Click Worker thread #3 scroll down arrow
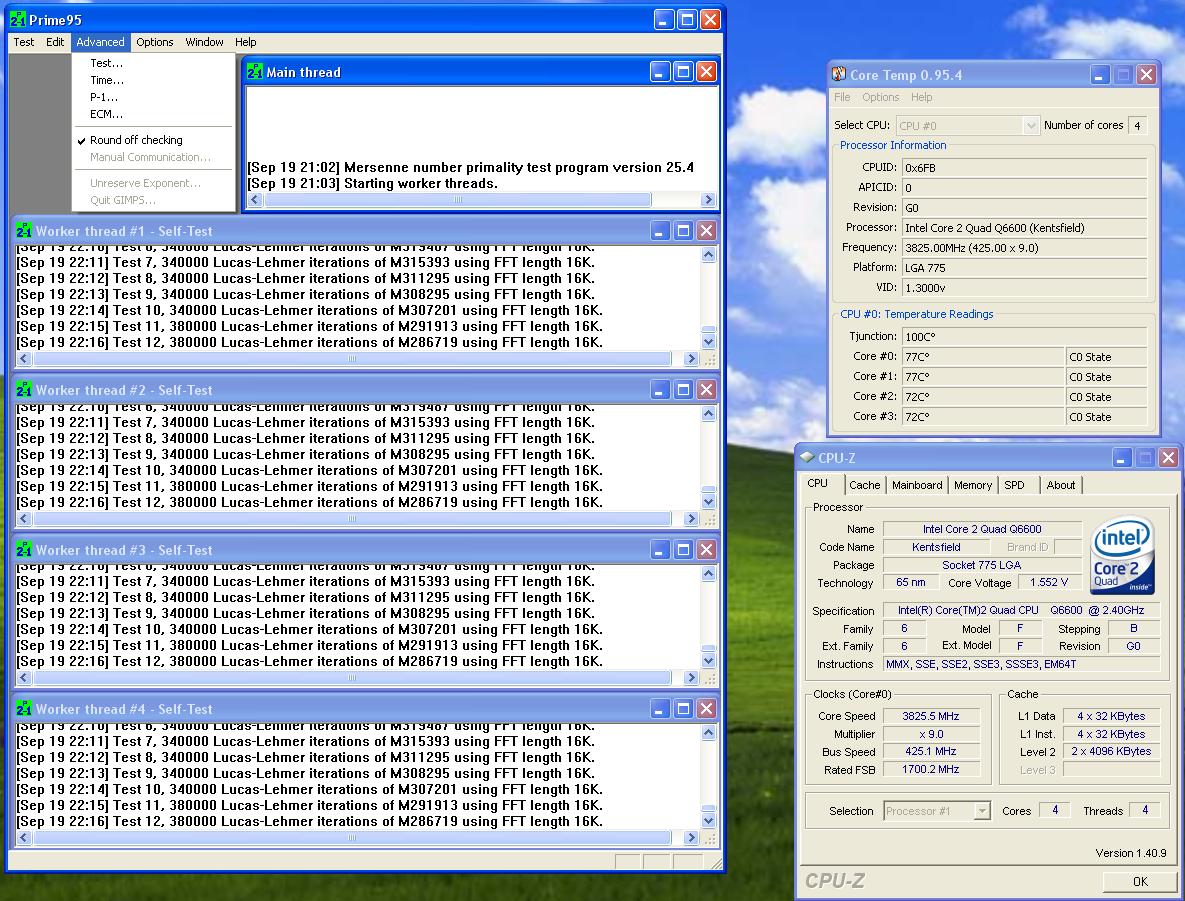The image size is (1185, 901). (x=708, y=660)
